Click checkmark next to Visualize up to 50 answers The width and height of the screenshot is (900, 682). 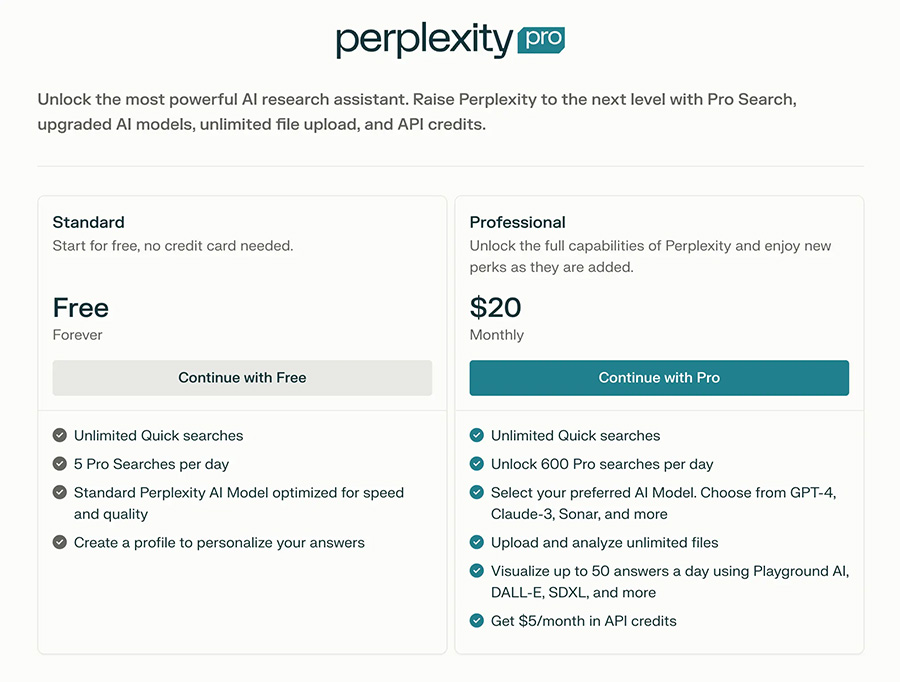pyautogui.click(x=477, y=571)
